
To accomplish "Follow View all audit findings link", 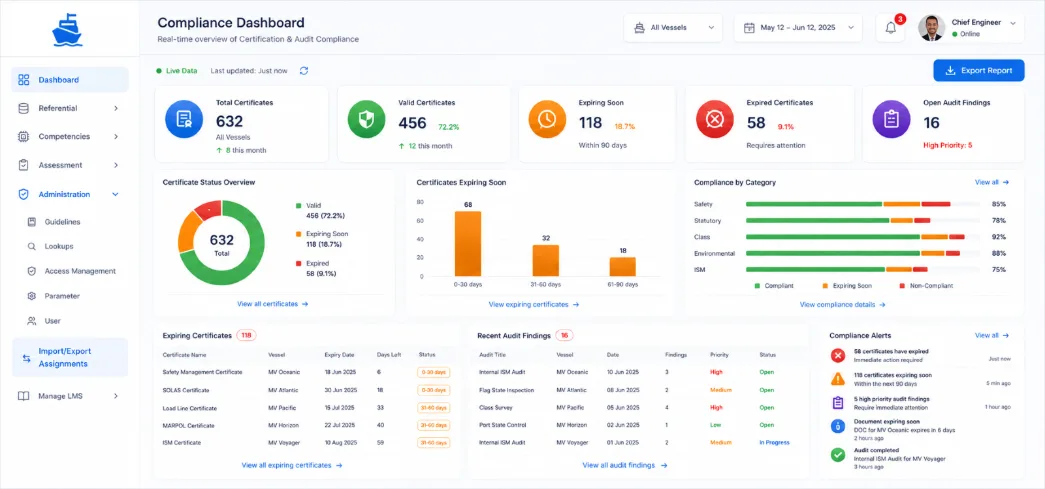I will coord(625,466).
